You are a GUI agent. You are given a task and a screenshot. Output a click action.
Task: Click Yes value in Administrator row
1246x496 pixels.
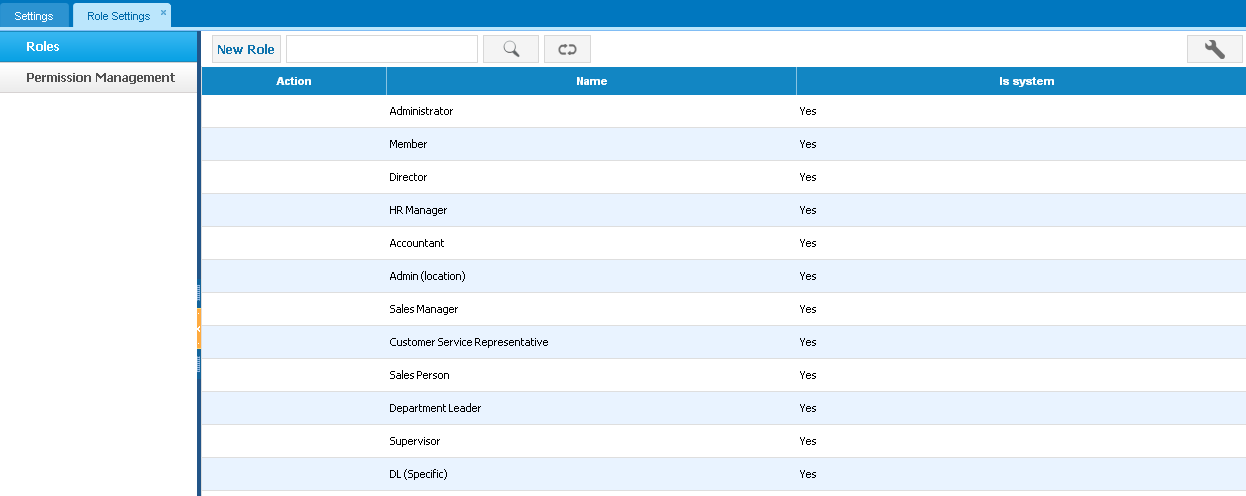click(808, 111)
